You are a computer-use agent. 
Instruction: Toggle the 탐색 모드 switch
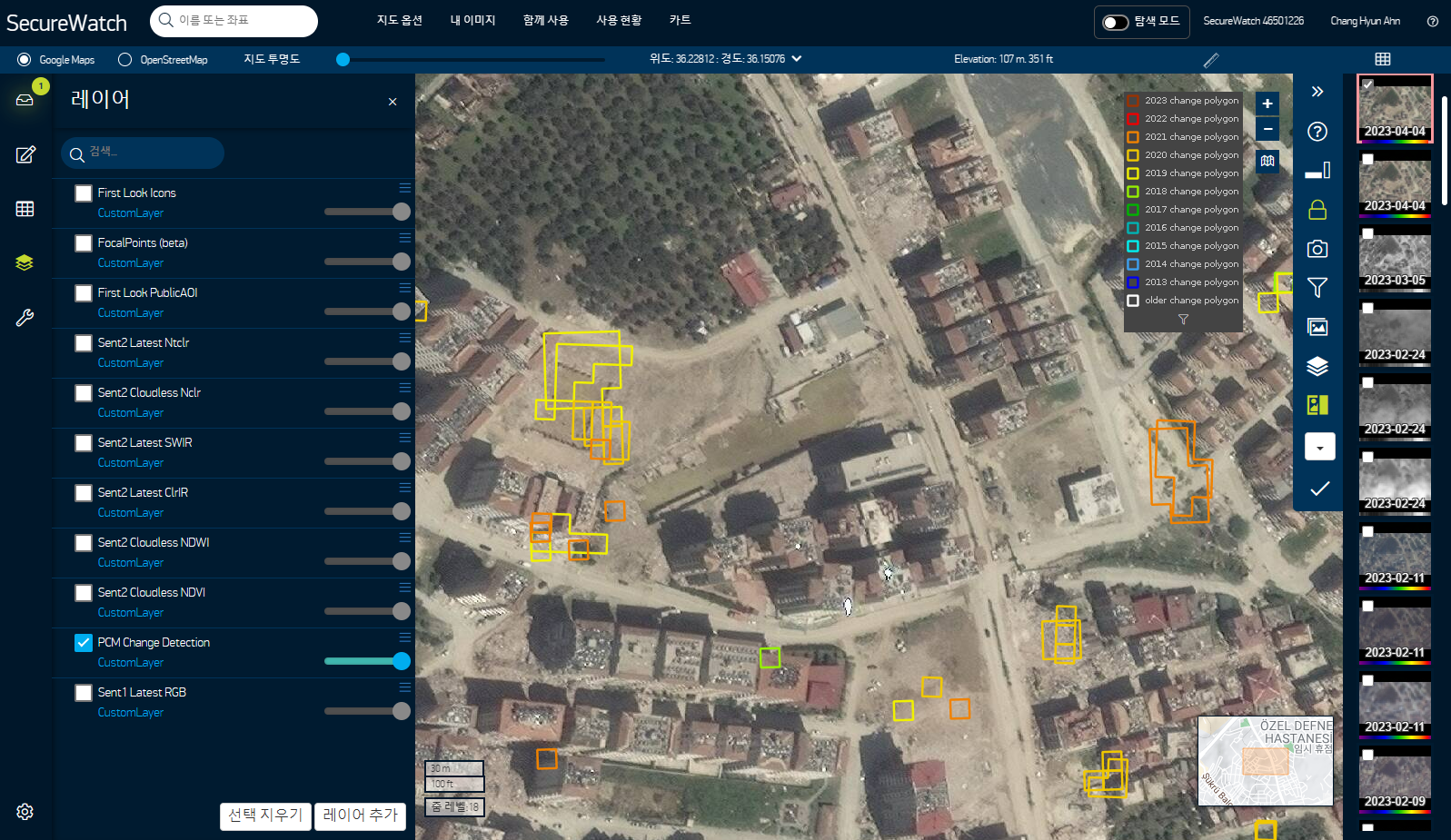1115,22
